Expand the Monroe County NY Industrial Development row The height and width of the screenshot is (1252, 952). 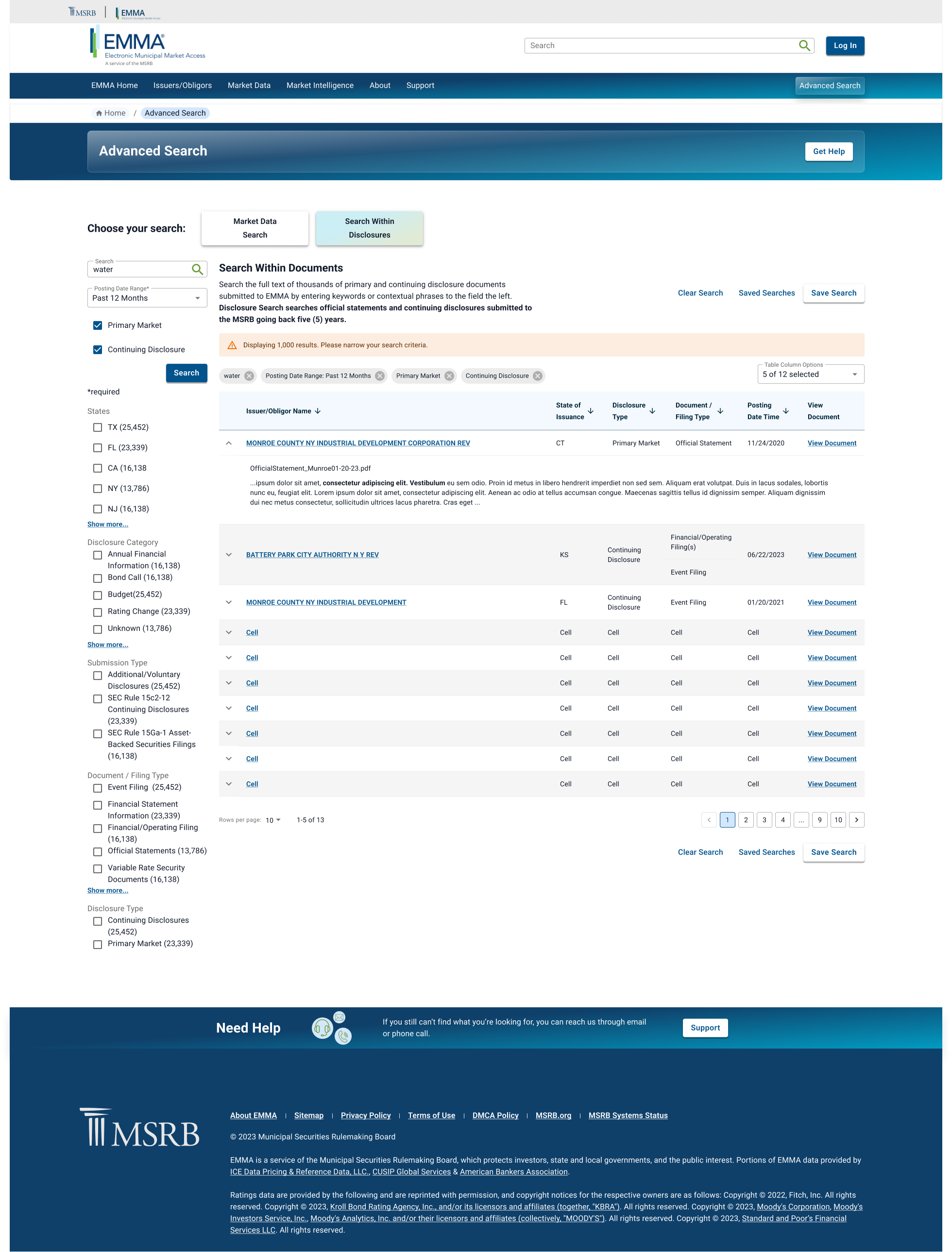point(229,602)
